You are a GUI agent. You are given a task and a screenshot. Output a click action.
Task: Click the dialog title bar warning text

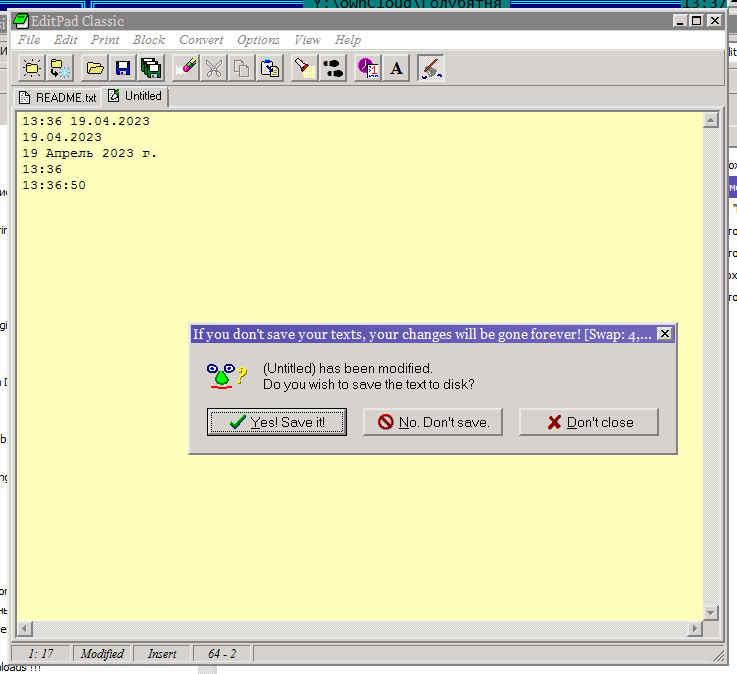pos(422,334)
